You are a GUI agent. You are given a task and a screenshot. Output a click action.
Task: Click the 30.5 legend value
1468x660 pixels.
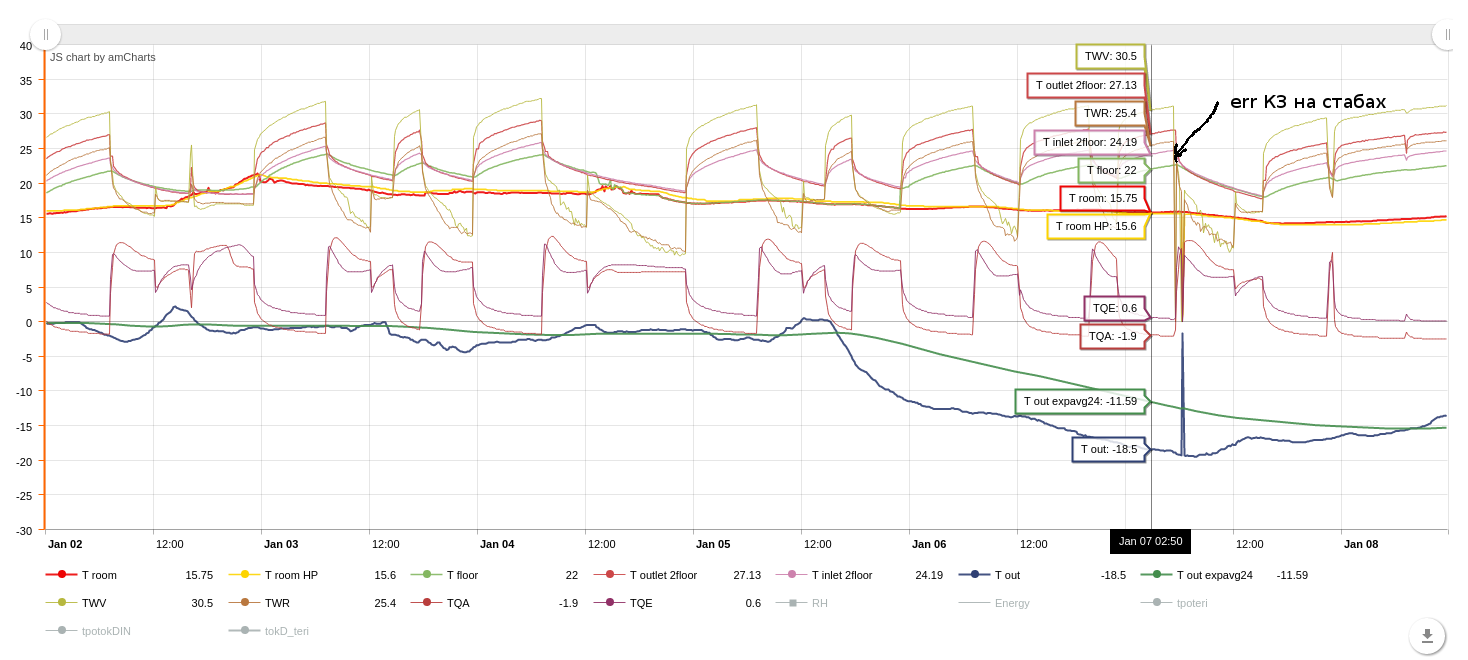pyautogui.click(x=202, y=603)
